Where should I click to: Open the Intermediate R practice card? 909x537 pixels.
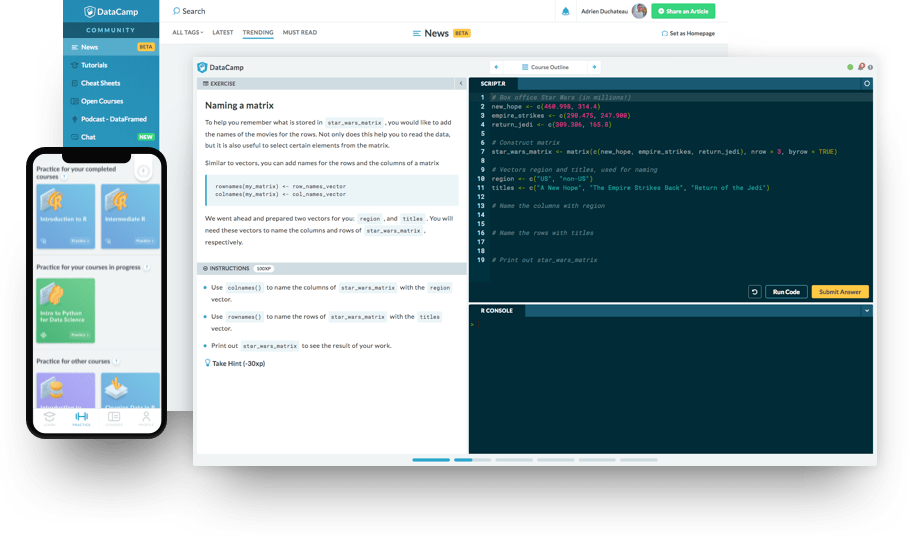130,216
